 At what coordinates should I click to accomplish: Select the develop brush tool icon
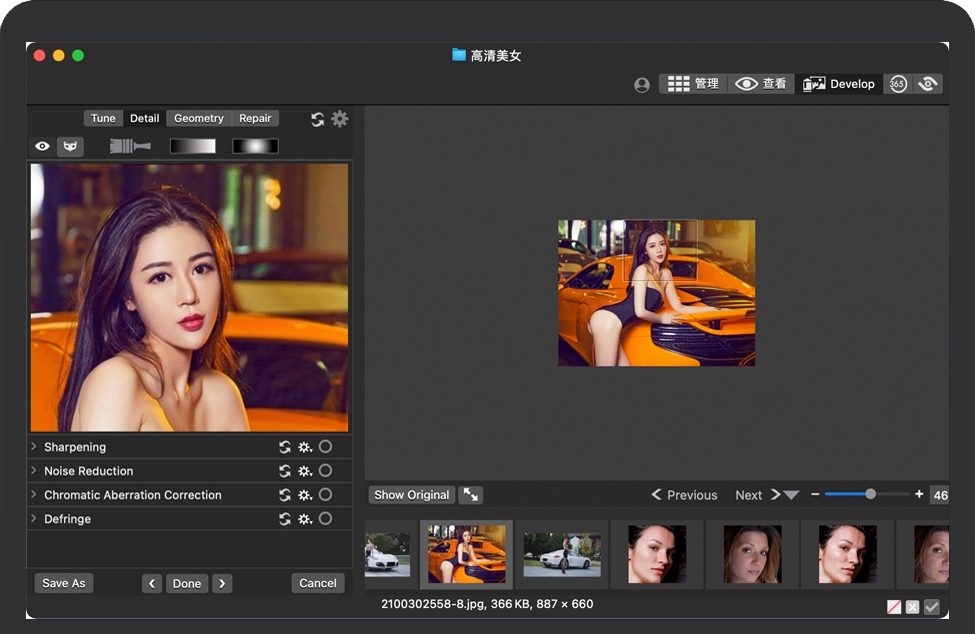tap(130, 146)
